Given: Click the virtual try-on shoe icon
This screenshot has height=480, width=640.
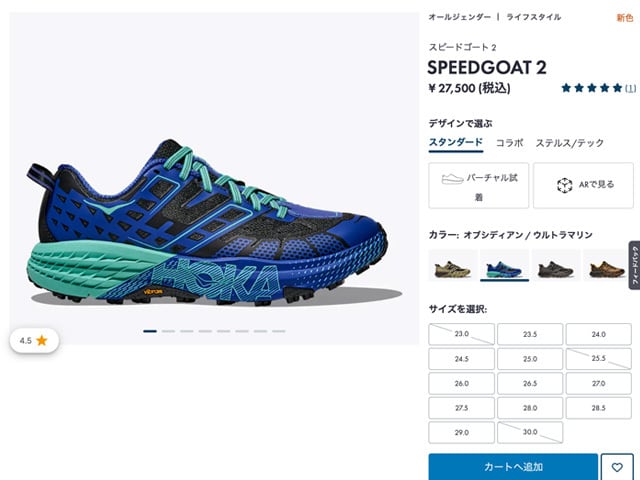Looking at the screenshot, I should 452,179.
